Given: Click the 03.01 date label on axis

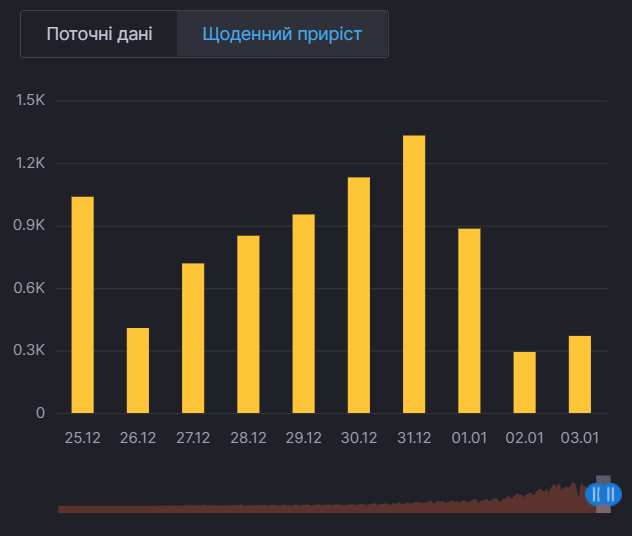Looking at the screenshot, I should point(580,438).
